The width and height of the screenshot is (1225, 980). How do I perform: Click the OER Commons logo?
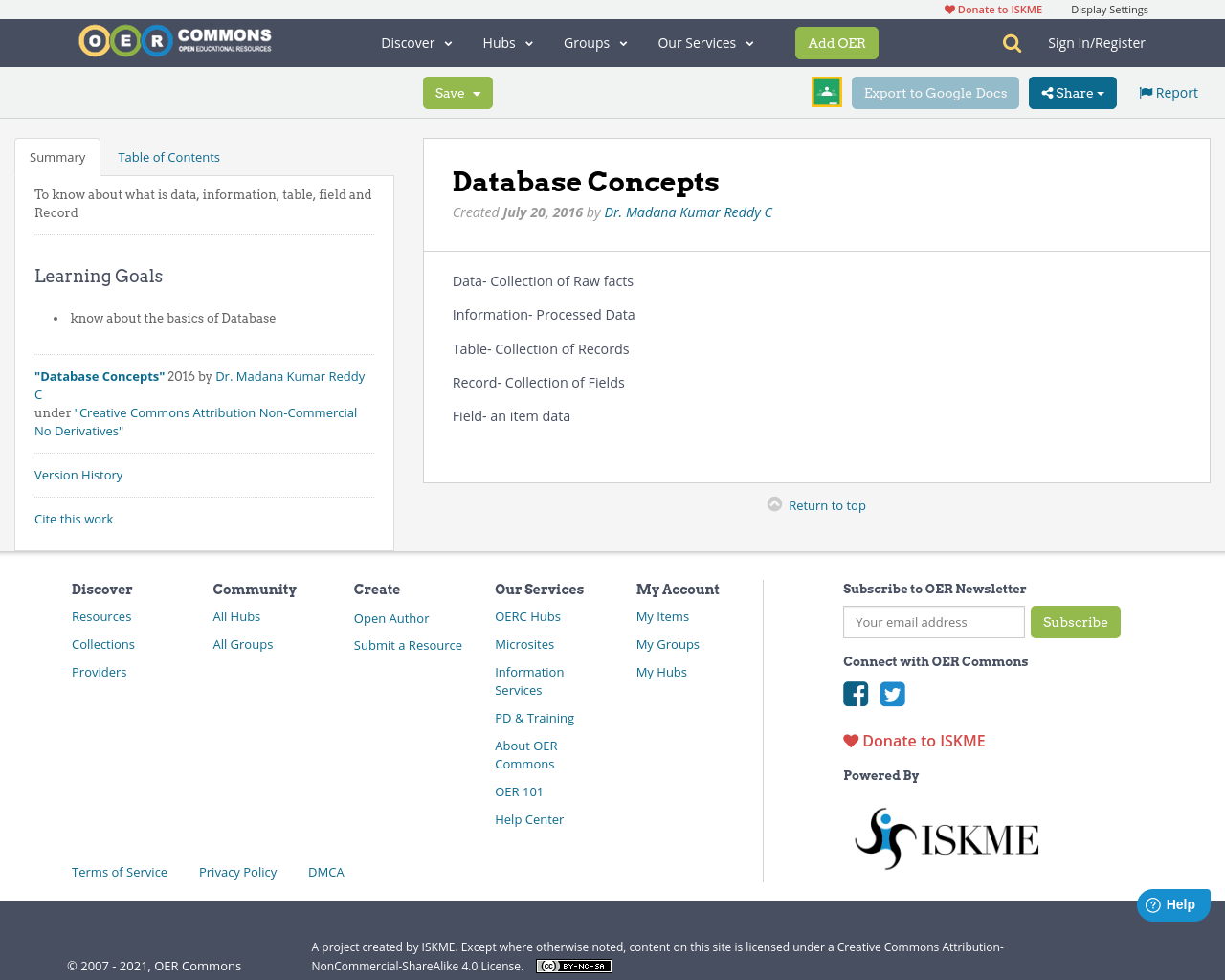pyautogui.click(x=174, y=40)
